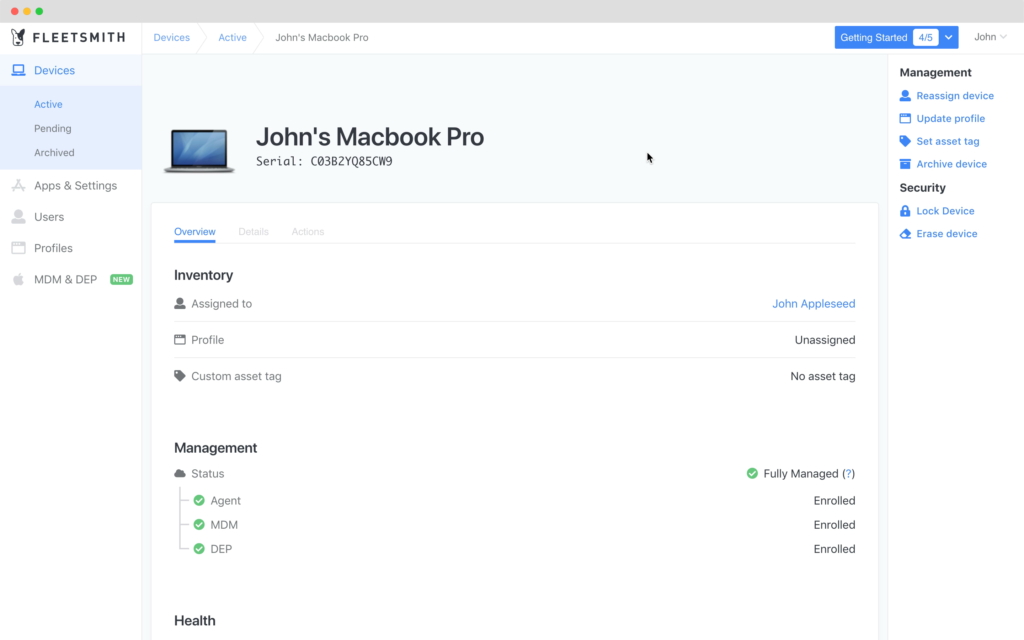The image size is (1024, 640).
Task: Click the FLEETSMITH wordmark text
Action: (x=79, y=37)
